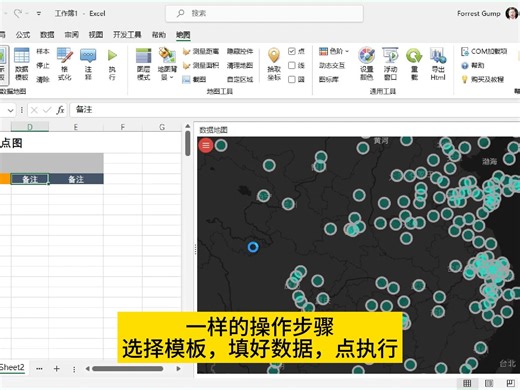This screenshot has height=390, width=520.
Task: Show hidden sheets via ellipsis button
Action: click(39, 368)
